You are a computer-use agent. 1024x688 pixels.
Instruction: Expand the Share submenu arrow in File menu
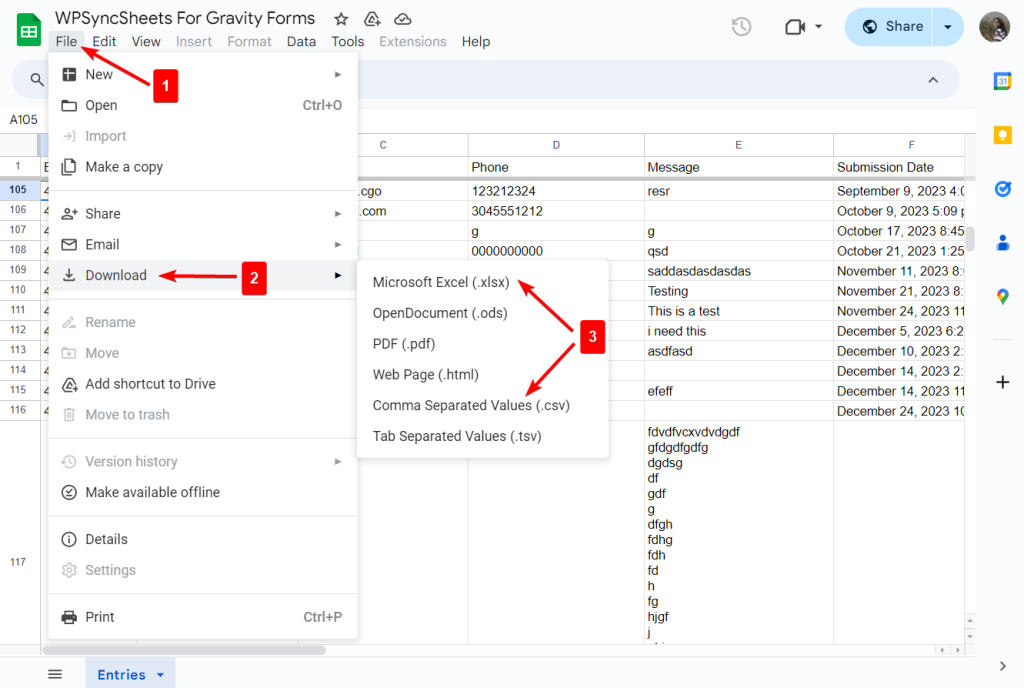click(x=338, y=213)
